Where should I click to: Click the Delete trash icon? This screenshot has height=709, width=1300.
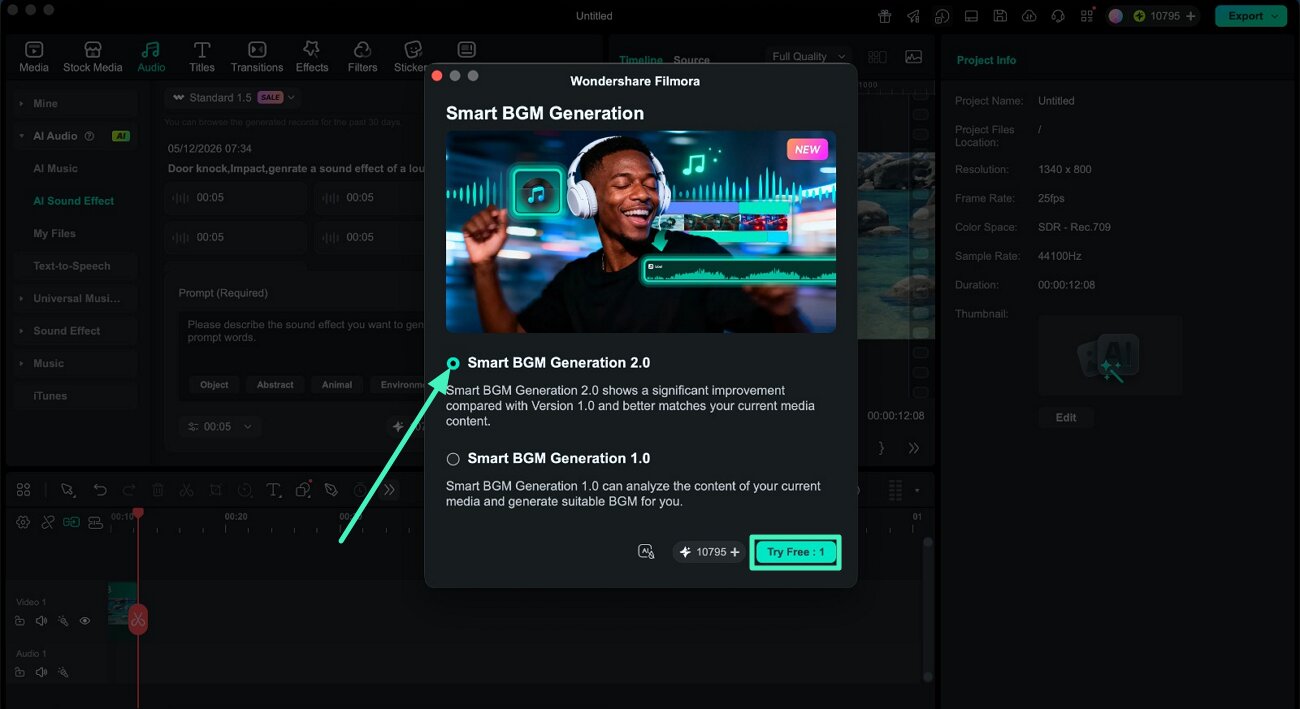pos(158,490)
